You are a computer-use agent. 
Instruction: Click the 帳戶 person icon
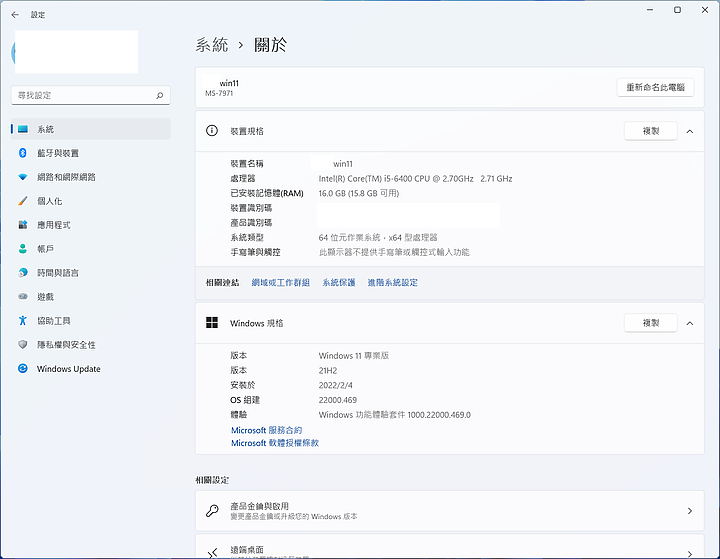(x=22, y=248)
